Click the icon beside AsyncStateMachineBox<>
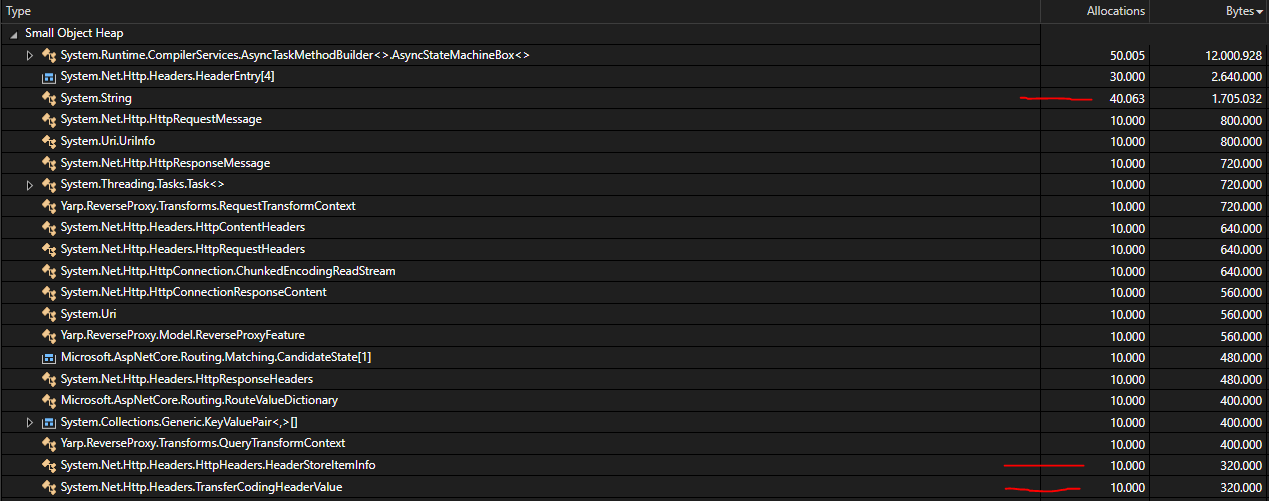 [x=48, y=55]
